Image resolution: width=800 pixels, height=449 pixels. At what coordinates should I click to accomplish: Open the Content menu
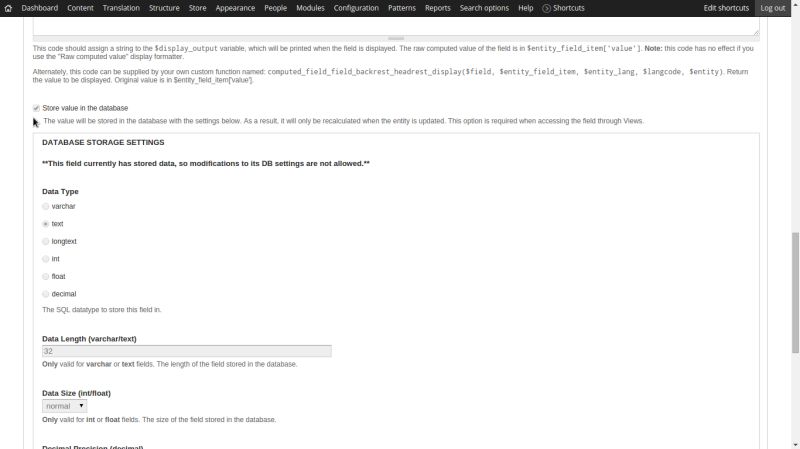[80, 8]
